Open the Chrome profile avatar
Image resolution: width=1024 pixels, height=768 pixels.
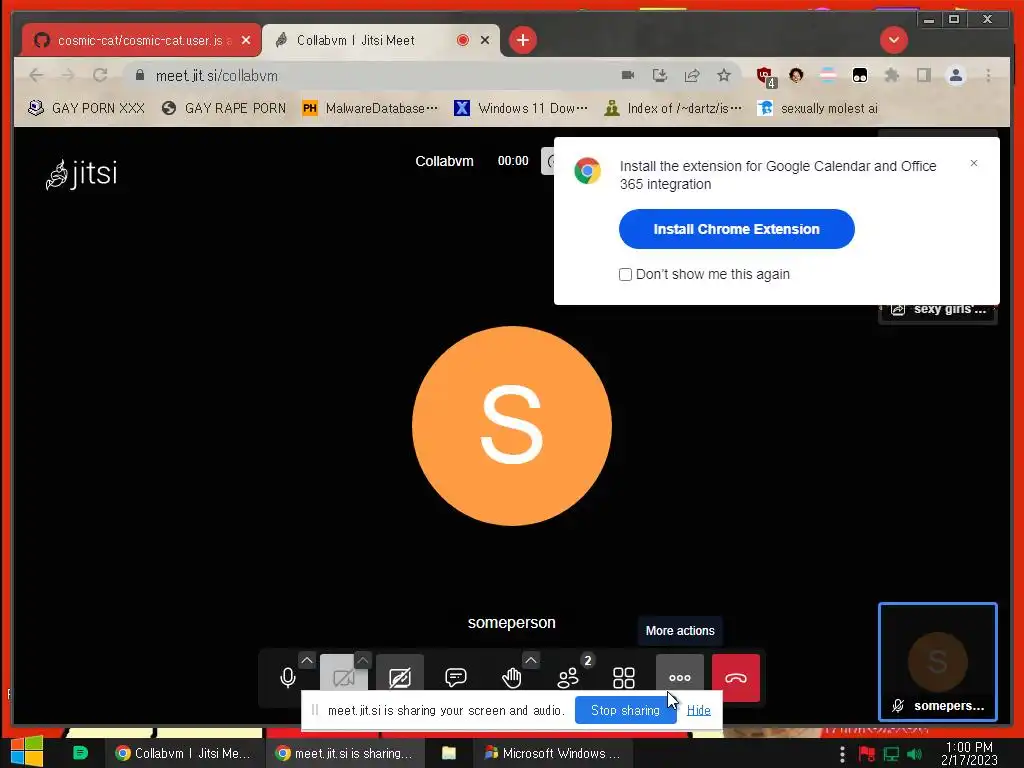click(x=955, y=75)
